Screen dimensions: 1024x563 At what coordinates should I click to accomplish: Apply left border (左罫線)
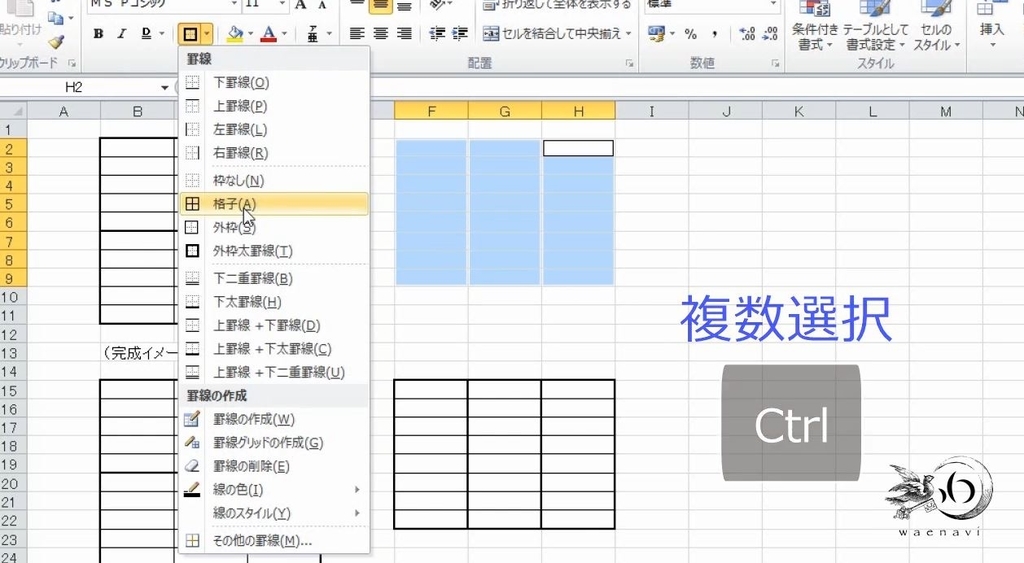[x=274, y=129]
